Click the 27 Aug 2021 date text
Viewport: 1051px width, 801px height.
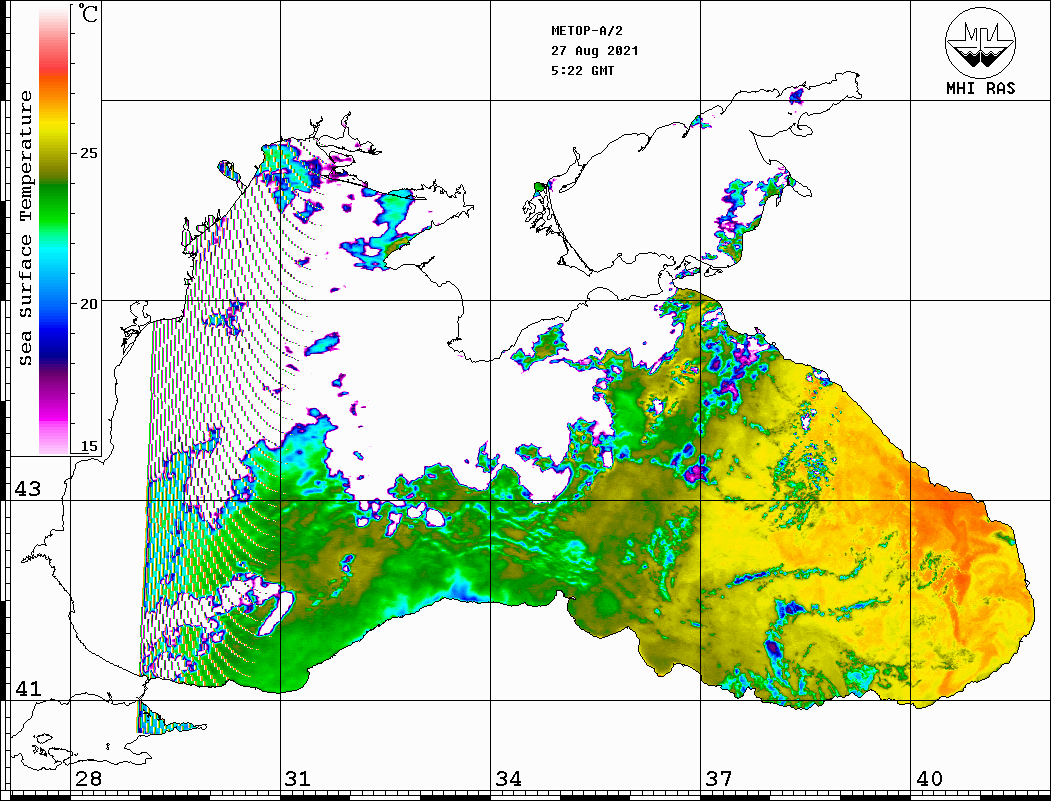tap(595, 51)
